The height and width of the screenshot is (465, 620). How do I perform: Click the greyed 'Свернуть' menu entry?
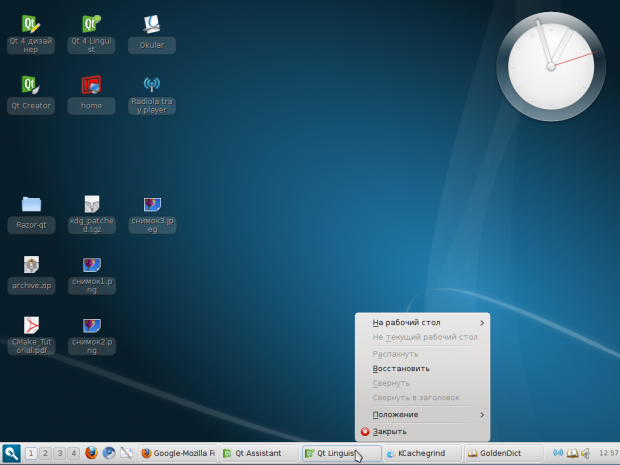pyautogui.click(x=422, y=383)
